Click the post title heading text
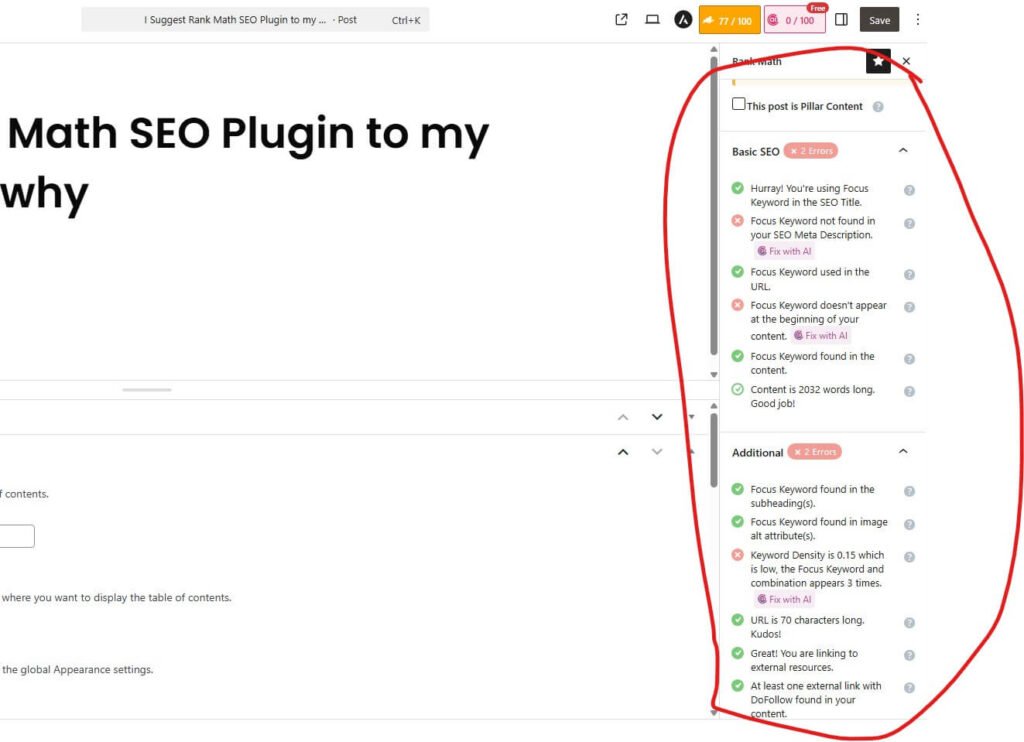 (x=245, y=163)
